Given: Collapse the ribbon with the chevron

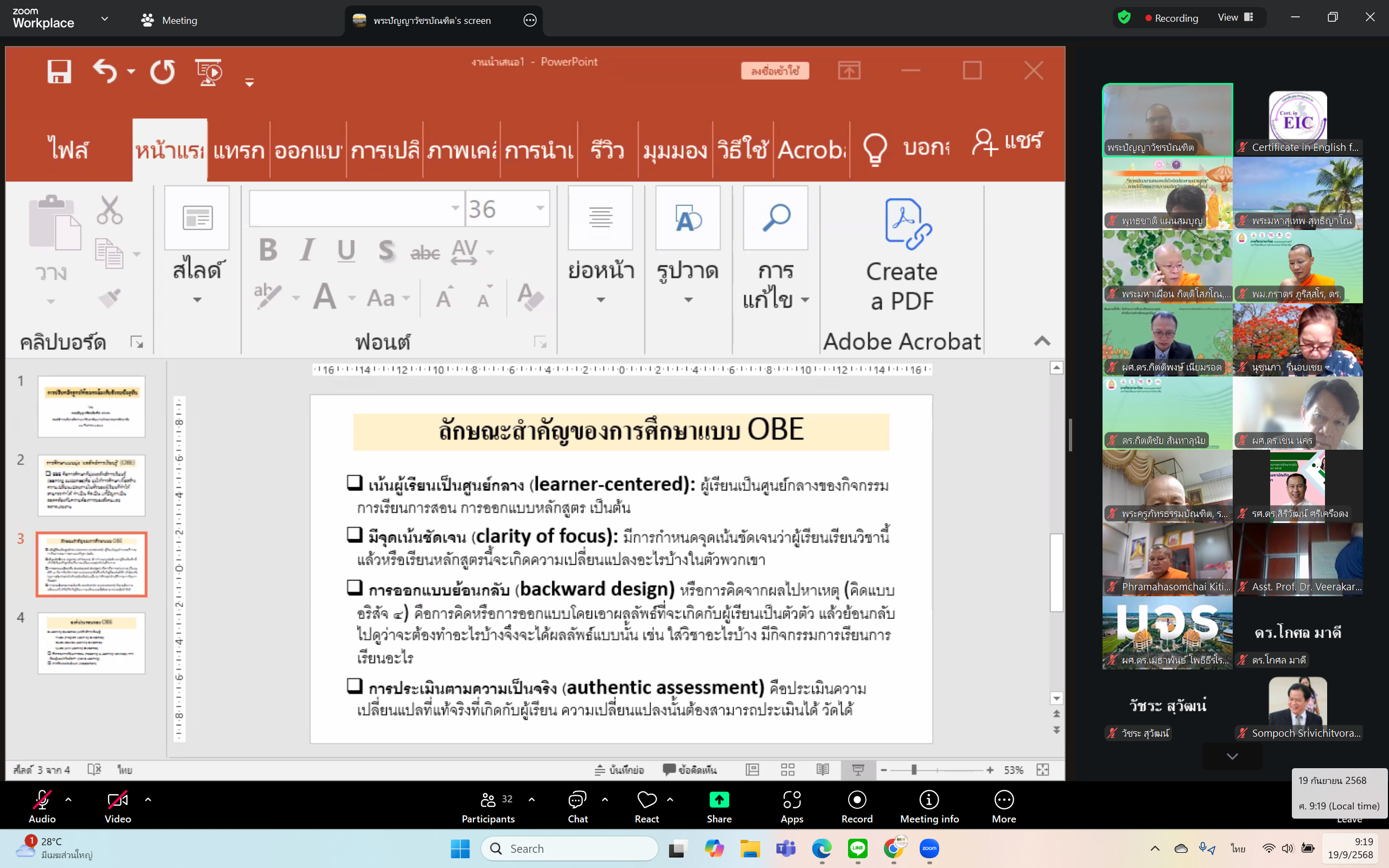Looking at the screenshot, I should [x=1042, y=342].
